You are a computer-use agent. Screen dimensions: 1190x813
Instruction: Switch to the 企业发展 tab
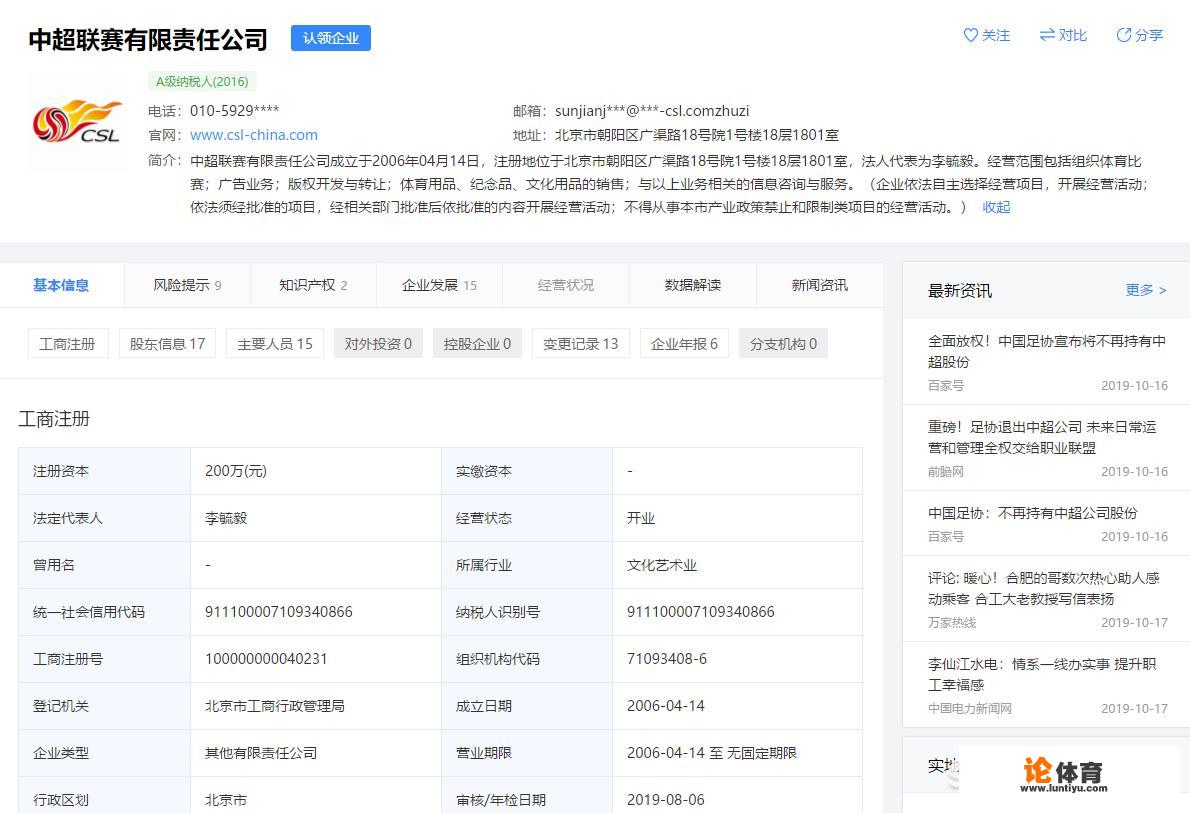(437, 285)
